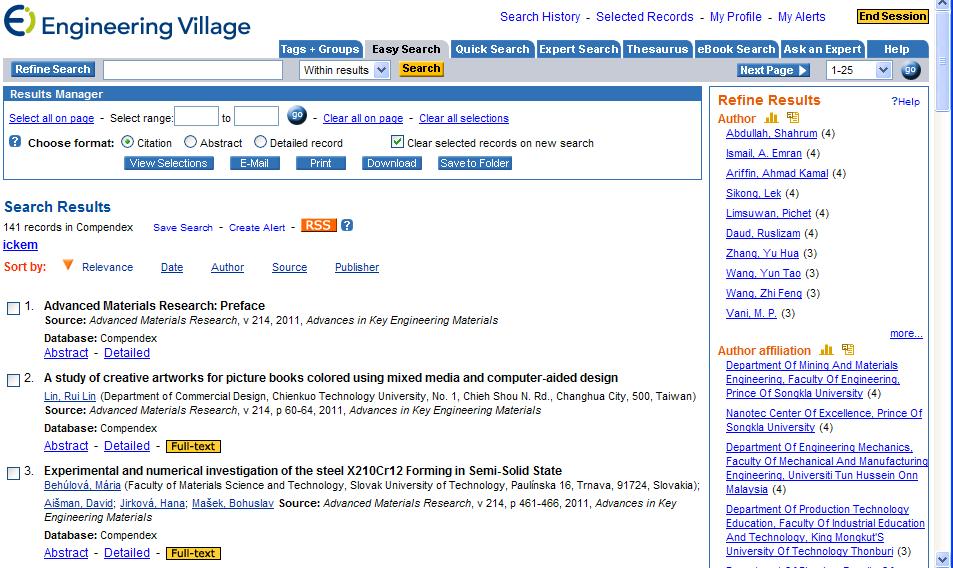Open Selected Records link
953x568 pixels.
(x=644, y=16)
